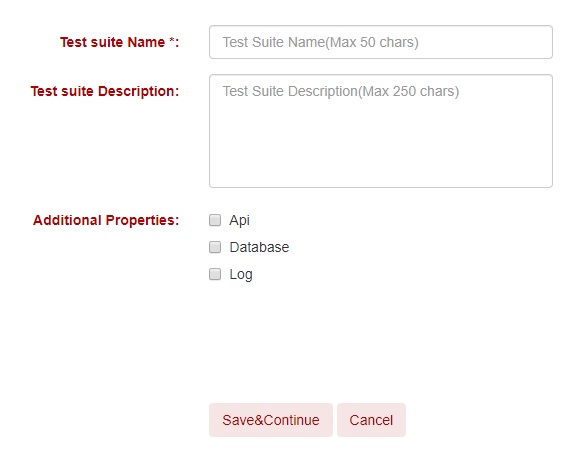The image size is (585, 449).
Task: Click the word 'Description' in the bold label
Action: pyautogui.click(x=137, y=91)
